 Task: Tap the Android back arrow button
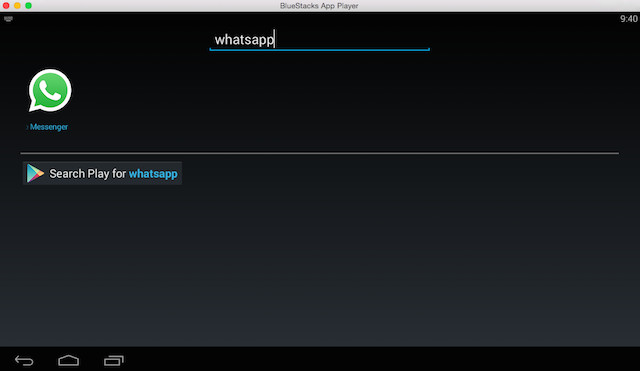tap(24, 360)
